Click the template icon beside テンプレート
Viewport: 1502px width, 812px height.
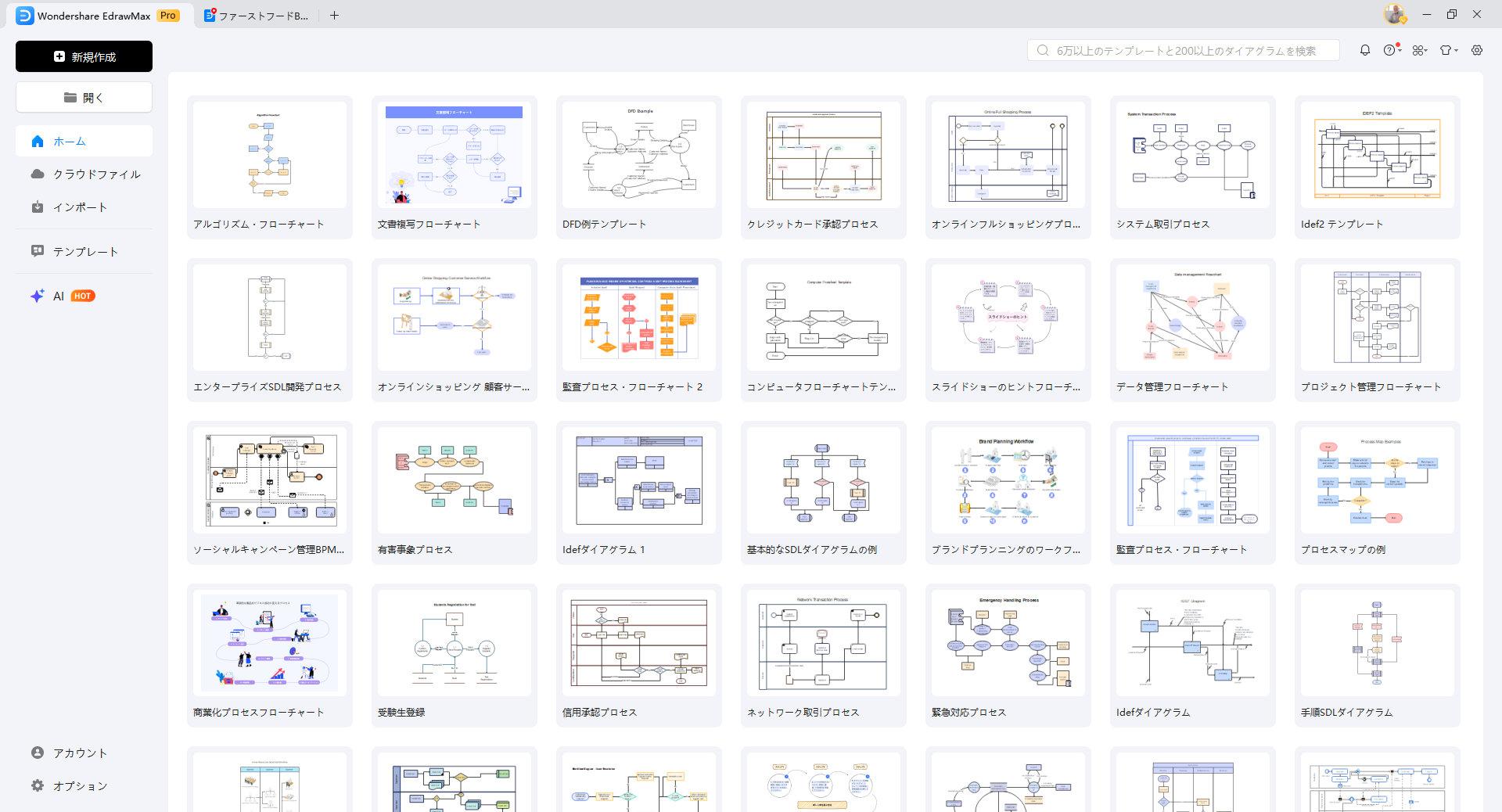38,251
